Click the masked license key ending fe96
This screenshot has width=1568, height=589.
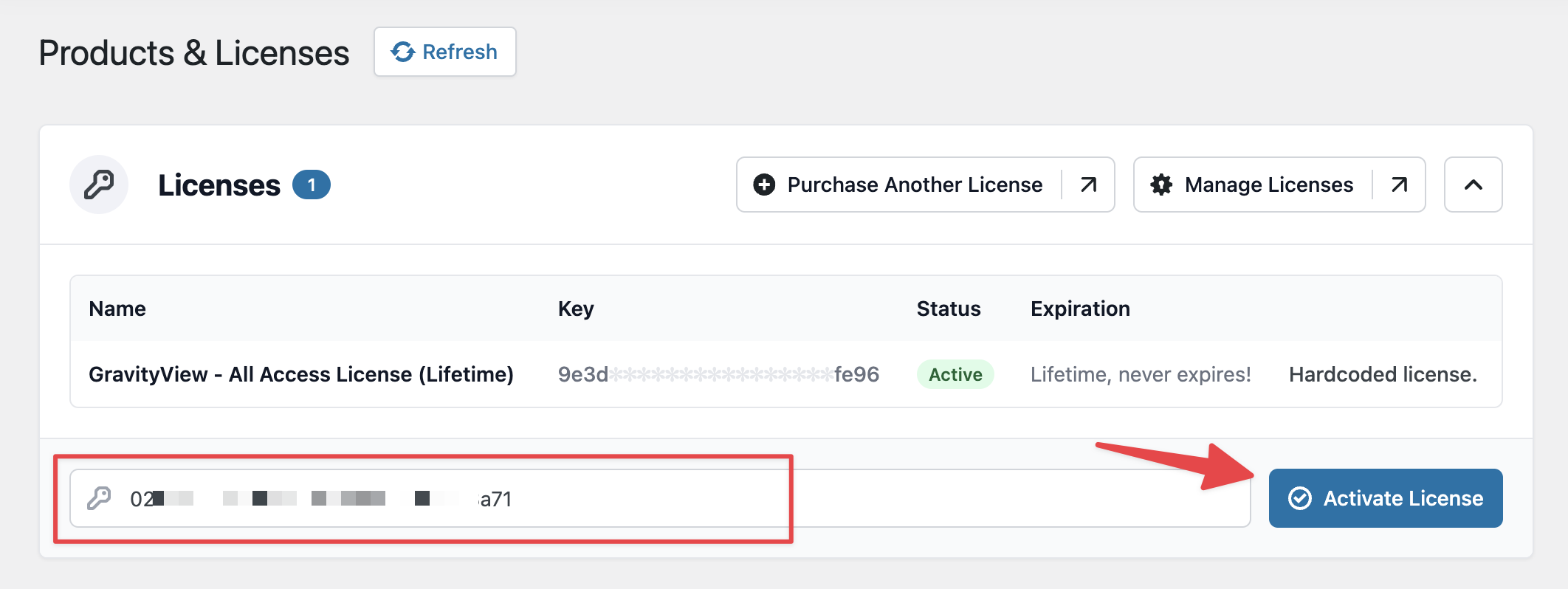point(718,374)
